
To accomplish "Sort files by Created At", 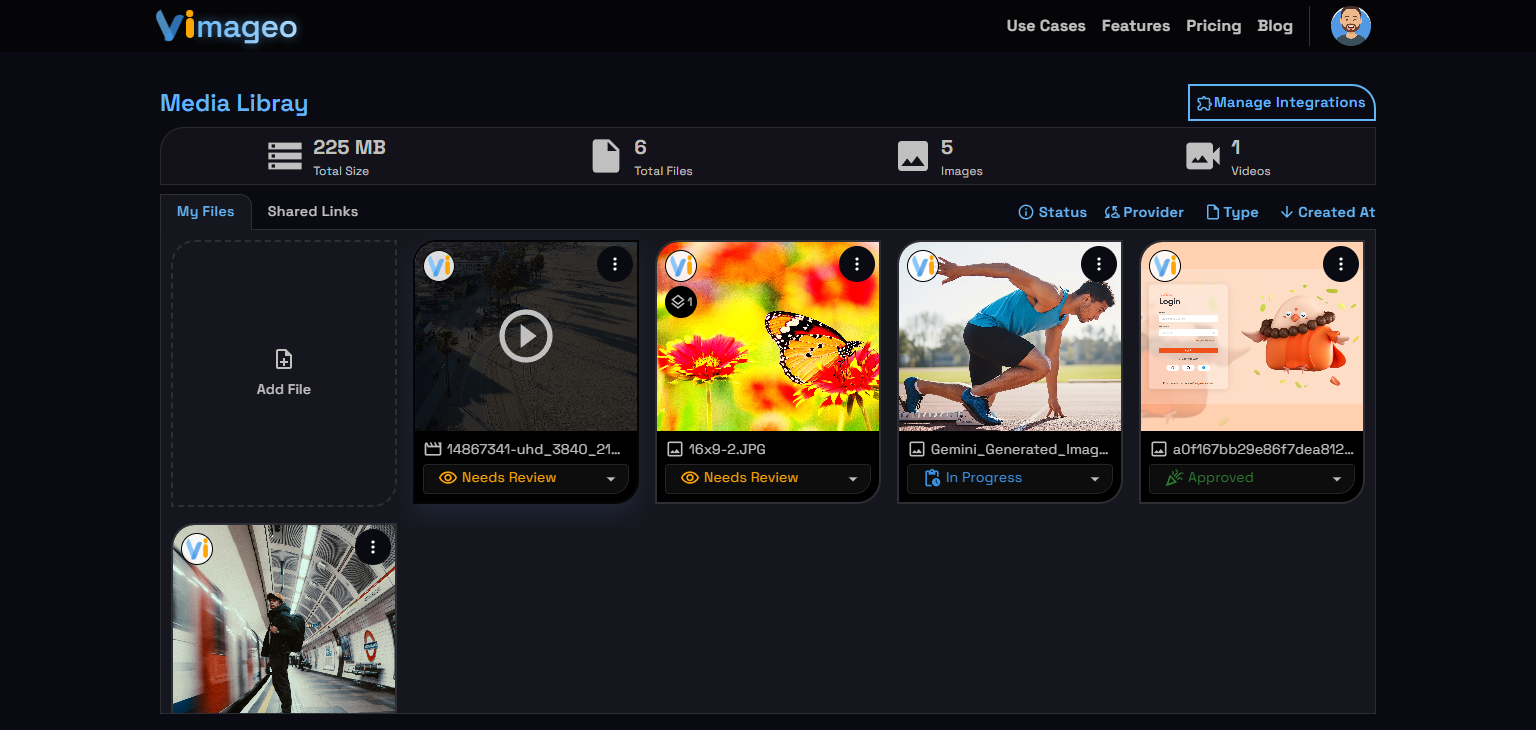I will 1328,212.
